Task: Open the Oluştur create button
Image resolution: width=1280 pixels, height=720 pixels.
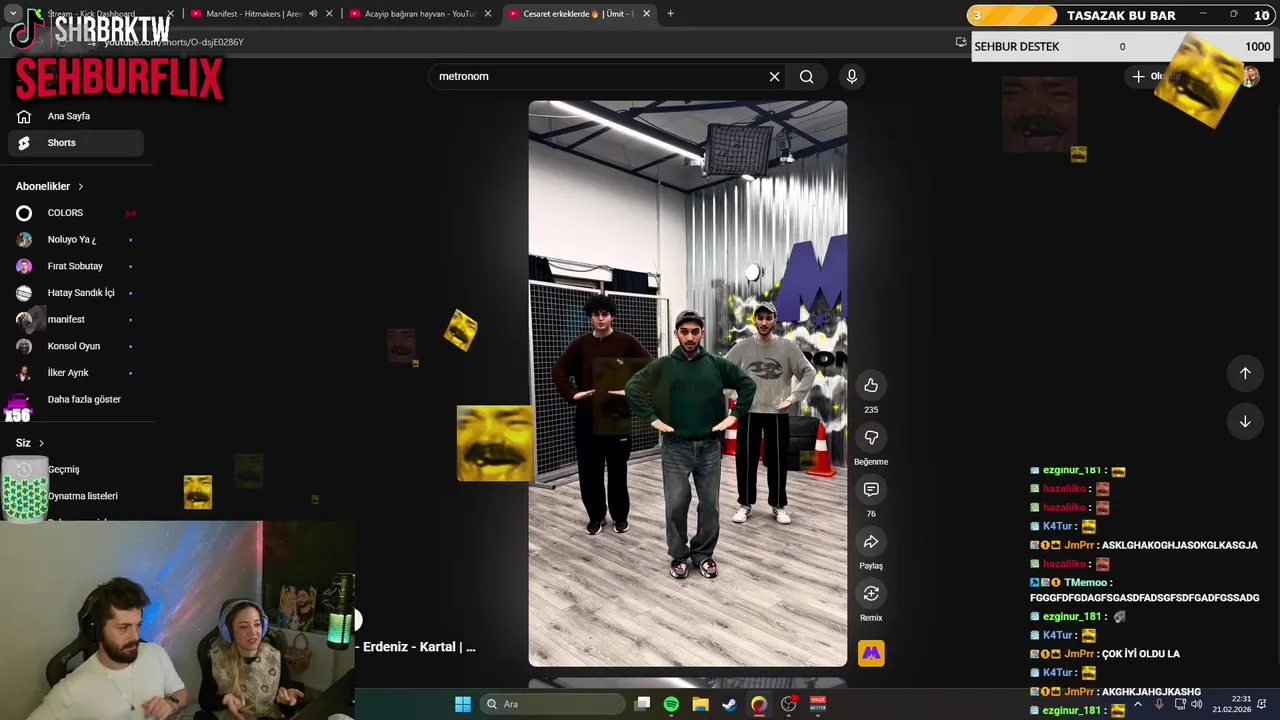Action: [1156, 76]
